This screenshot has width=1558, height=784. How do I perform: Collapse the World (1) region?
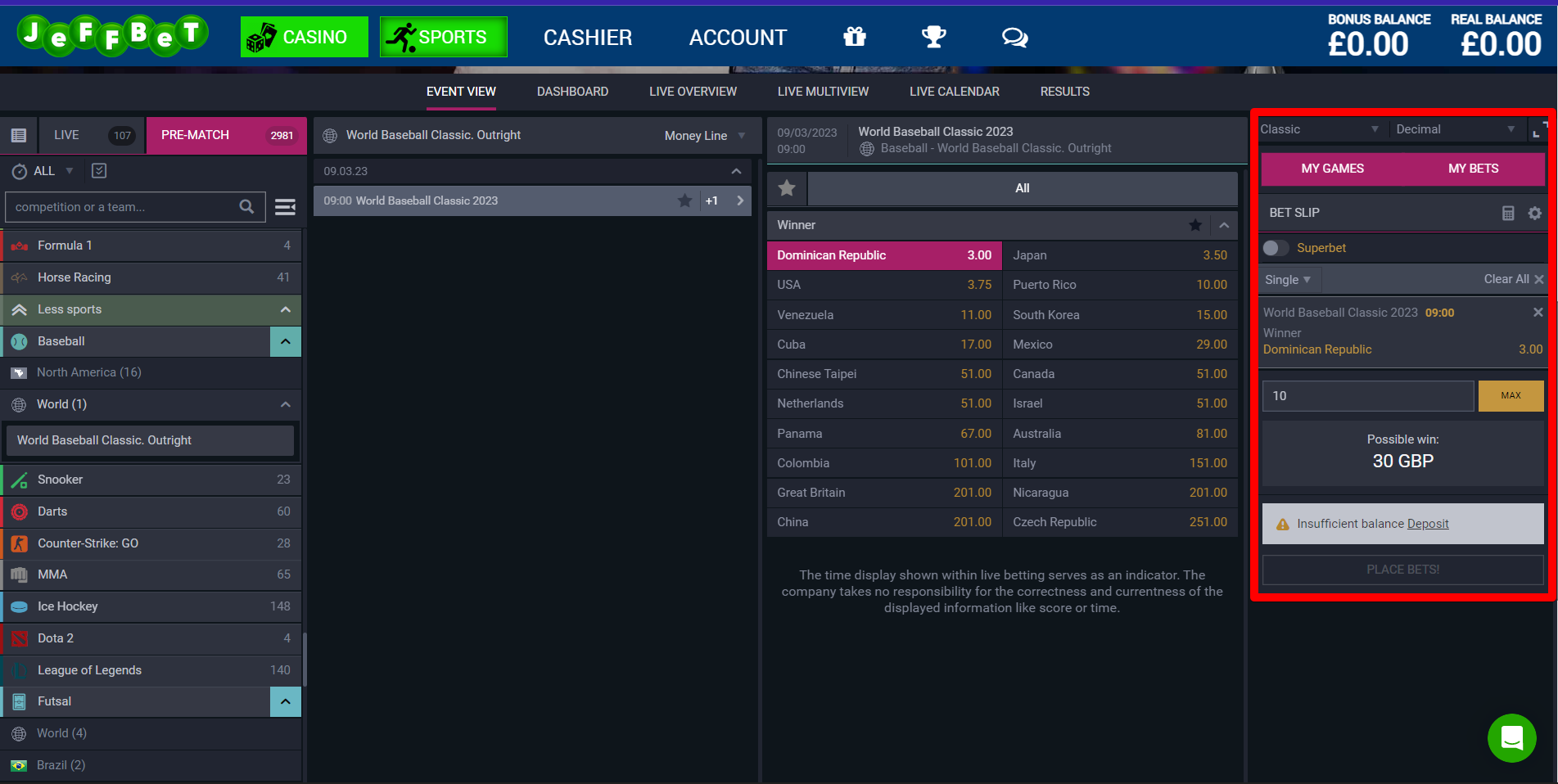click(285, 404)
